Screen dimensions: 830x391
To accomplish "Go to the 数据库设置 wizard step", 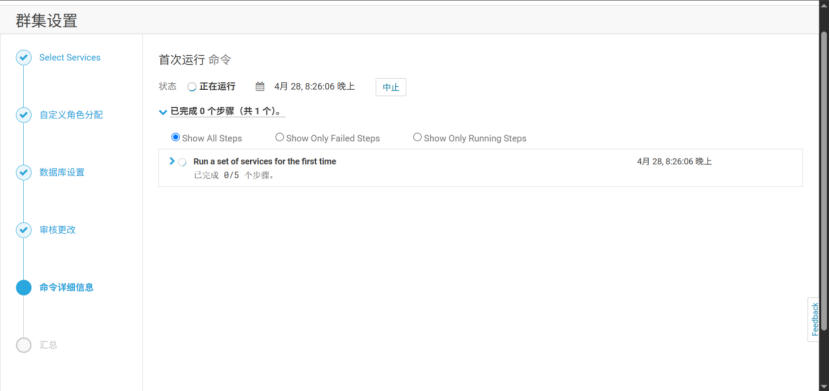I will [x=62, y=172].
